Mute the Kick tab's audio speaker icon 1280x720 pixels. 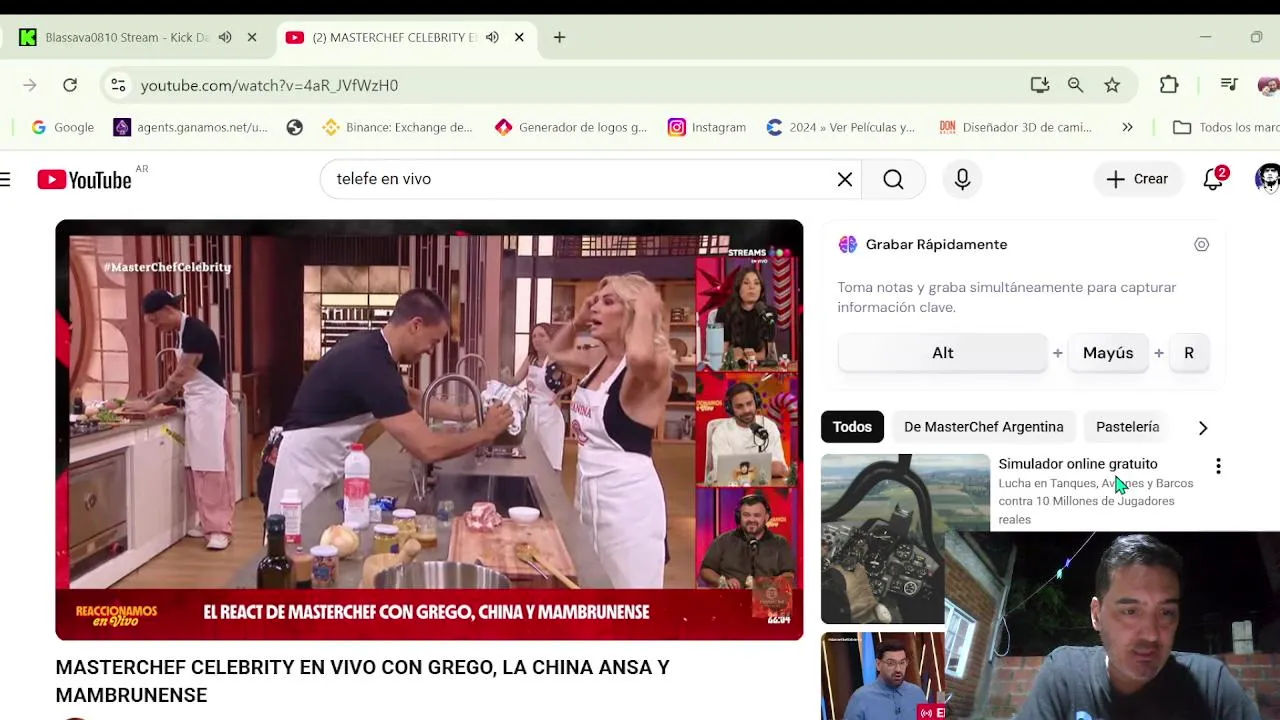pyautogui.click(x=225, y=37)
